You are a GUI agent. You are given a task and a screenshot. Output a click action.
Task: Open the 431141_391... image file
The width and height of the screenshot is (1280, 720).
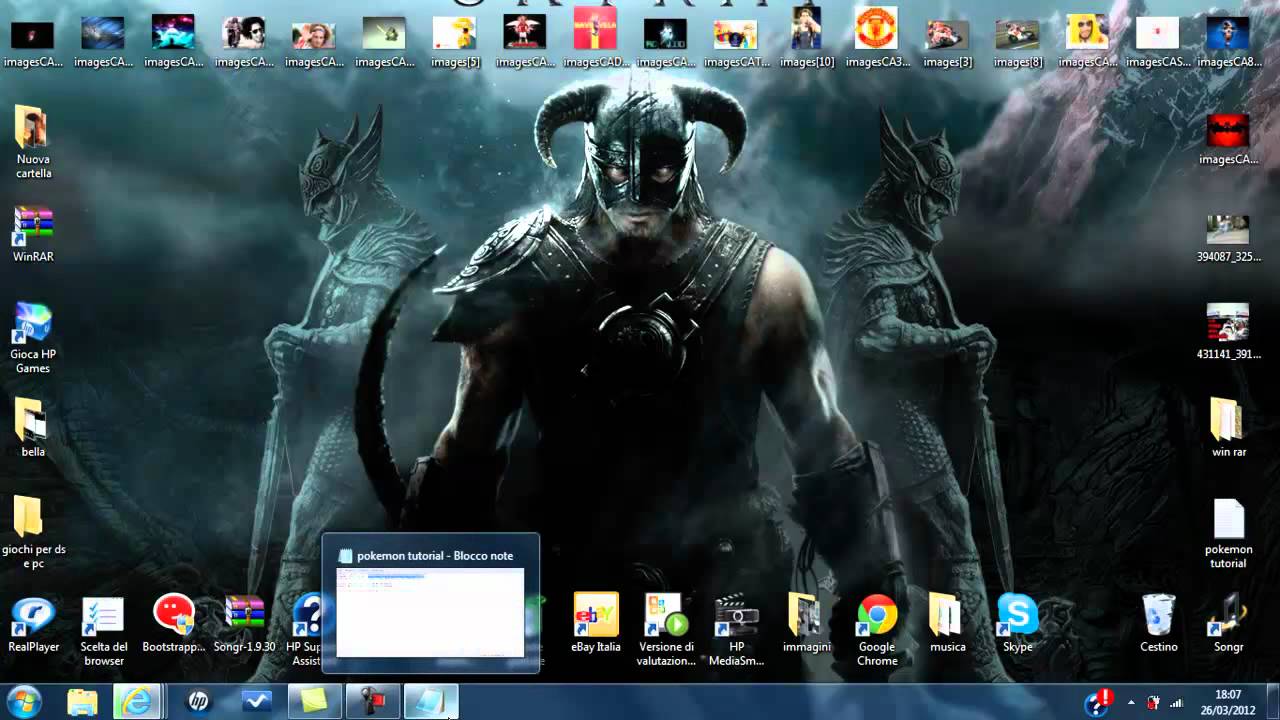click(1228, 332)
